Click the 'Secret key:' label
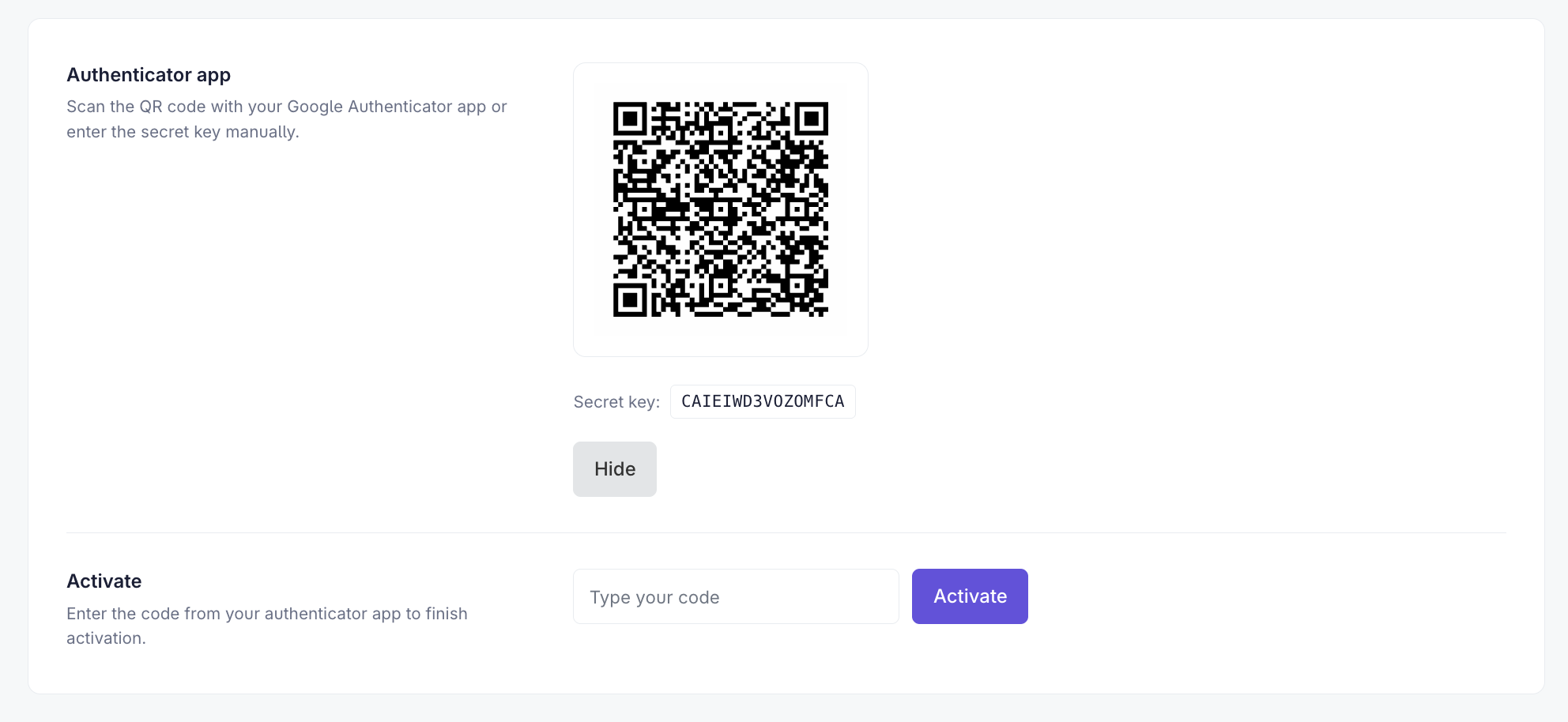Viewport: 1568px width, 722px height. coord(616,402)
